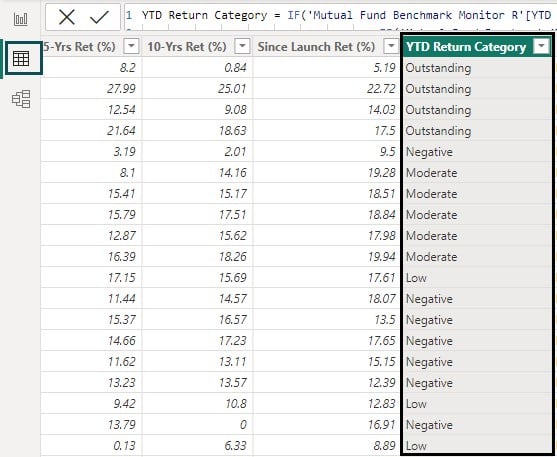The image size is (557, 457).
Task: Click cell with value 3.19
Action: [x=91, y=152]
